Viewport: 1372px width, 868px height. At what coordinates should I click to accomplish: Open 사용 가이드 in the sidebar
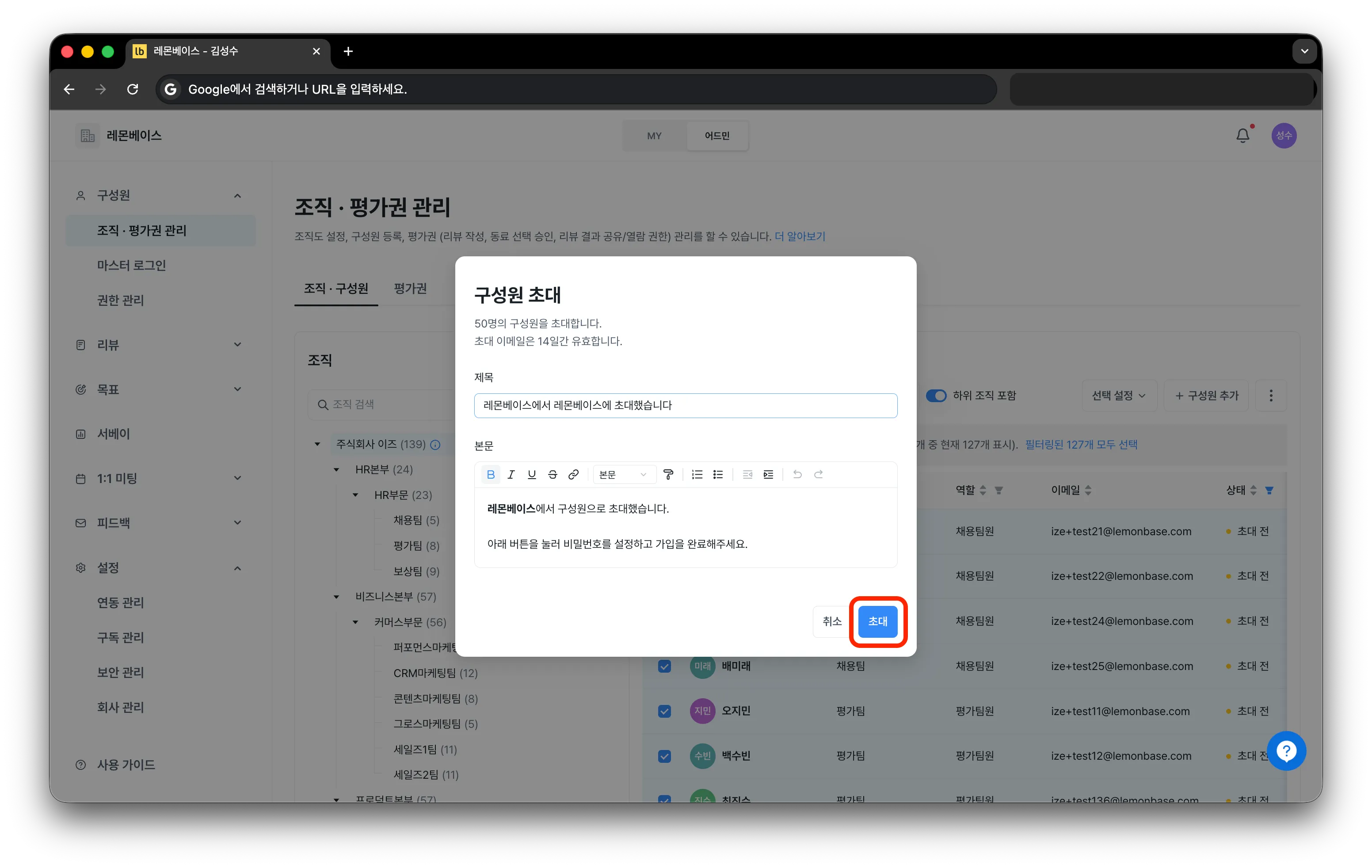(126, 764)
